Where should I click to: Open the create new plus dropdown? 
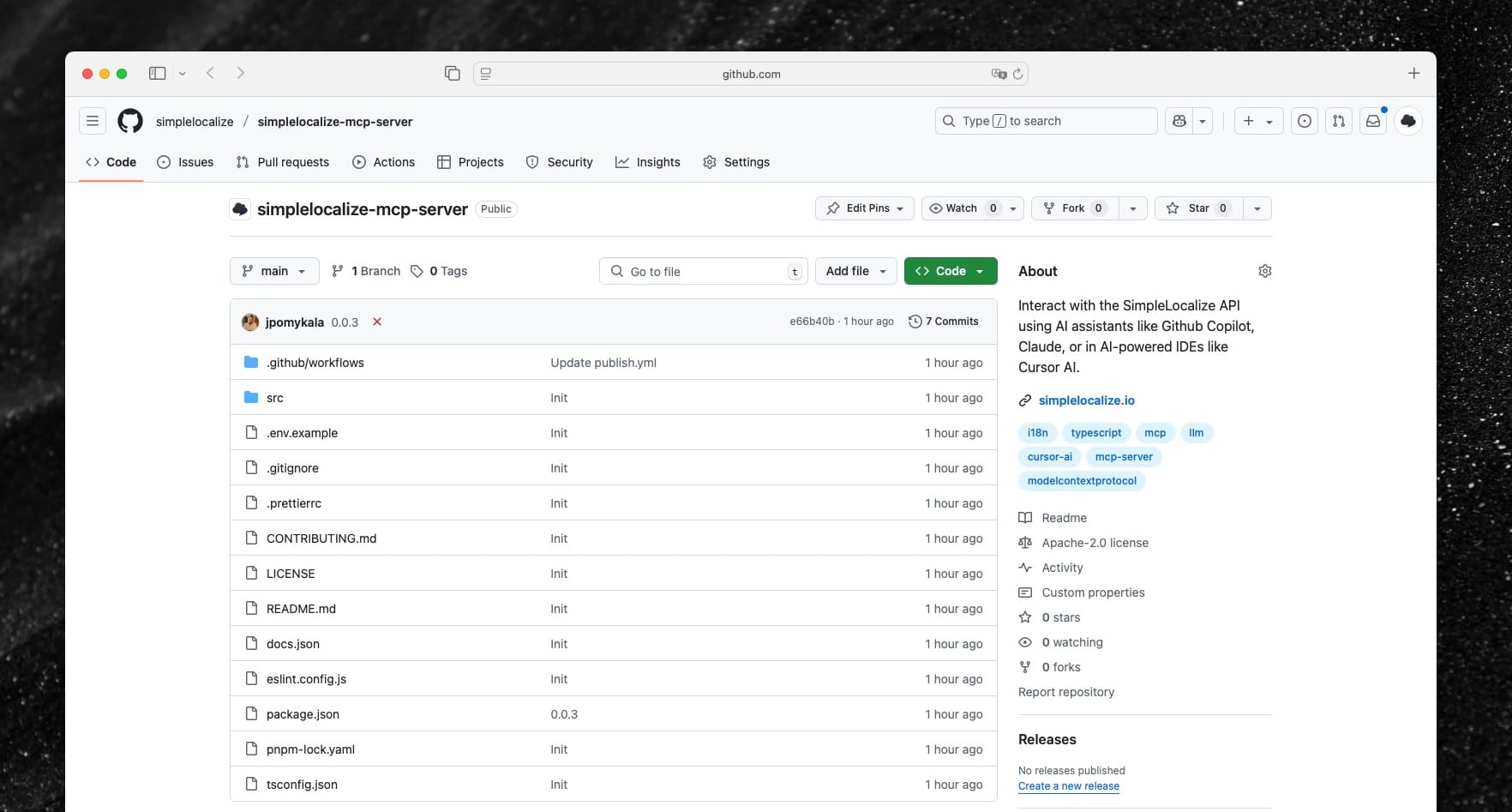(x=1258, y=121)
